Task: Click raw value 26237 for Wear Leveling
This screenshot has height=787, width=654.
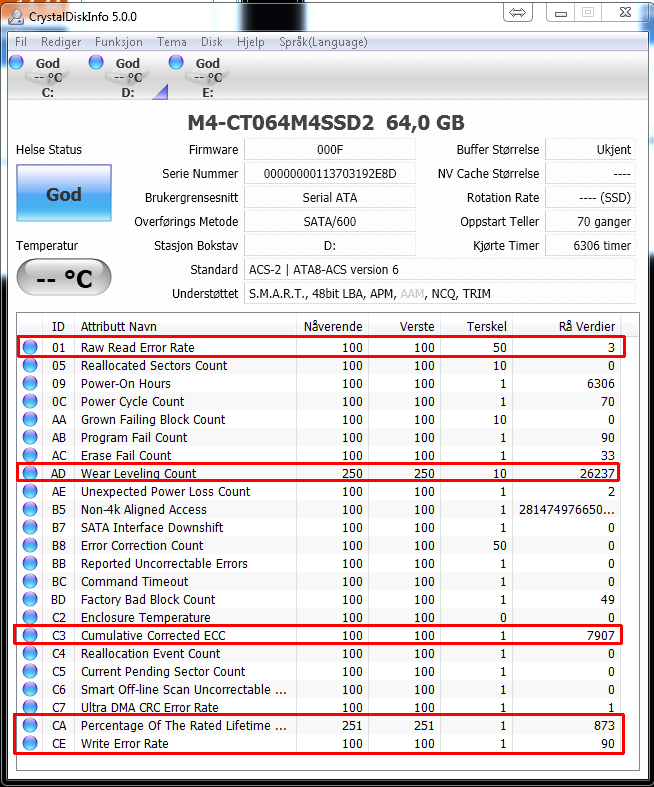Action: coord(597,473)
